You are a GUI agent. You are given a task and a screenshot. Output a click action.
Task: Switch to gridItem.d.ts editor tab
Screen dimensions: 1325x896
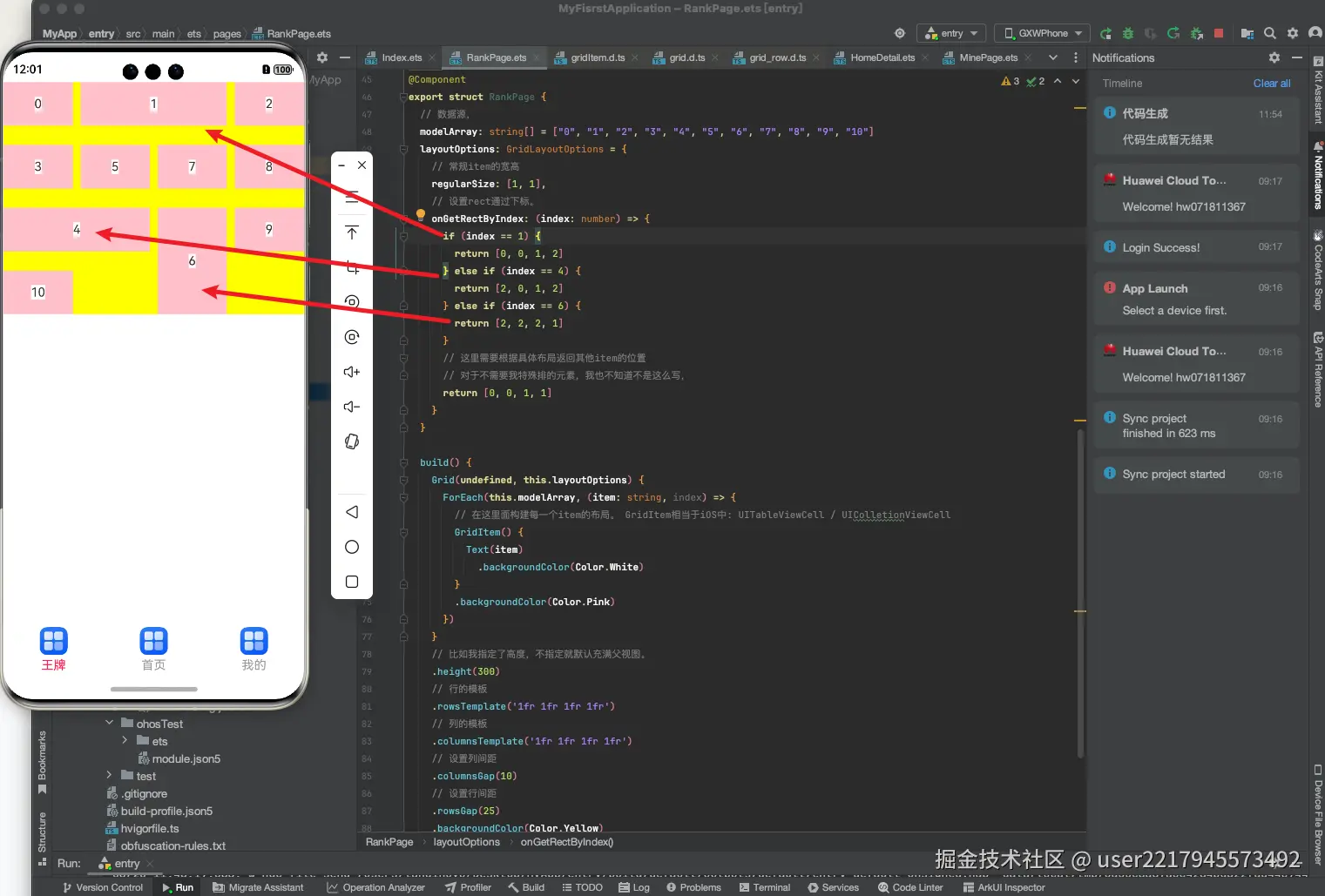pos(597,57)
